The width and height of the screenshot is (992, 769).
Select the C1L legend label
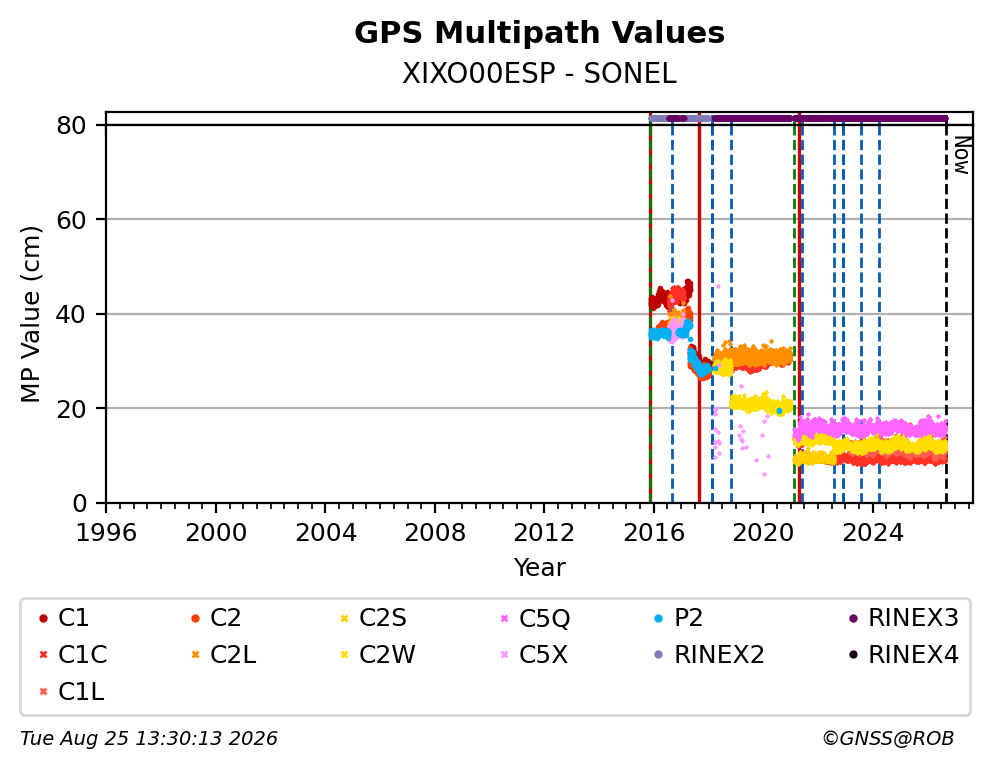click(81, 692)
